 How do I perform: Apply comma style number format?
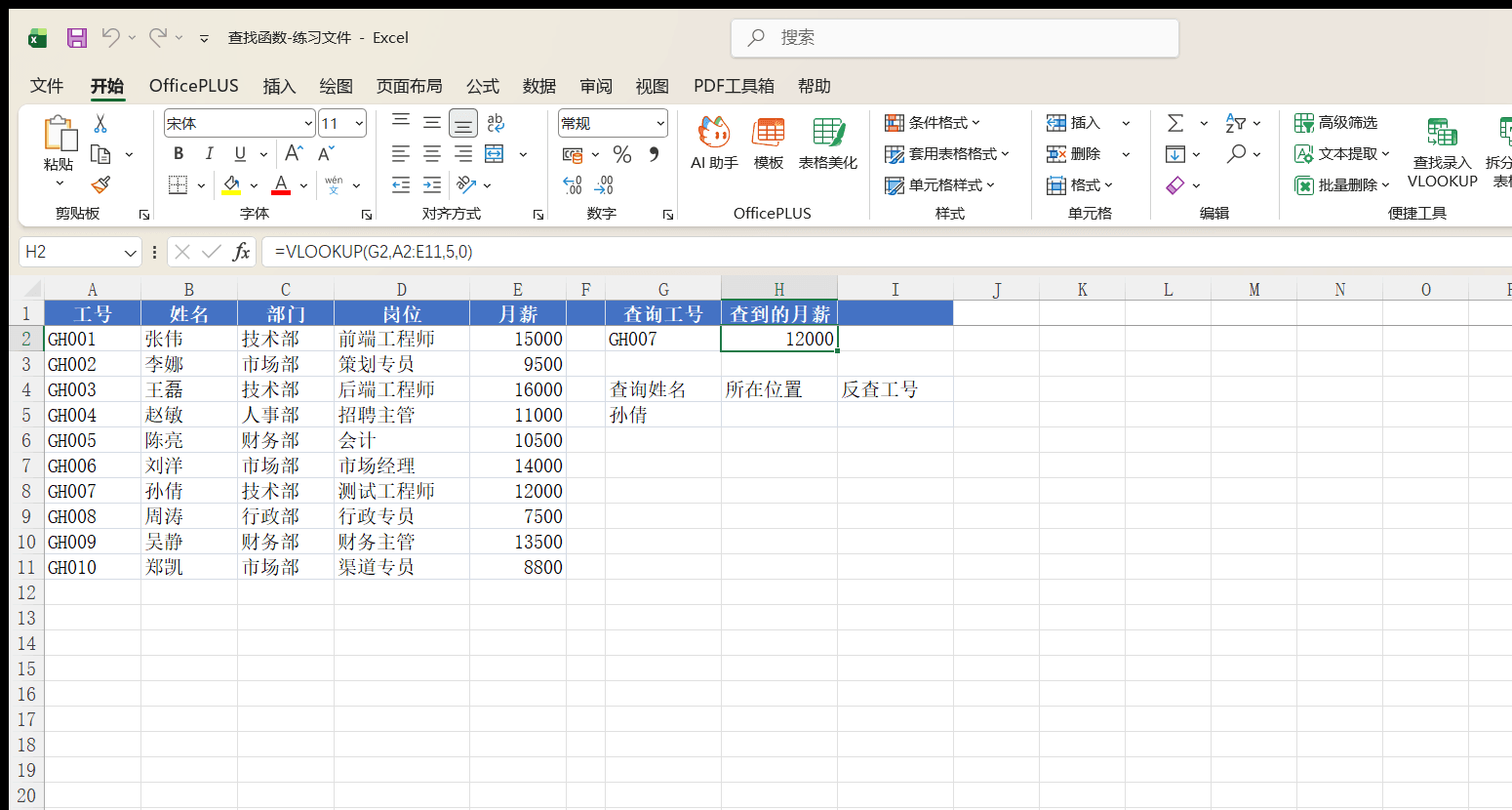point(654,154)
